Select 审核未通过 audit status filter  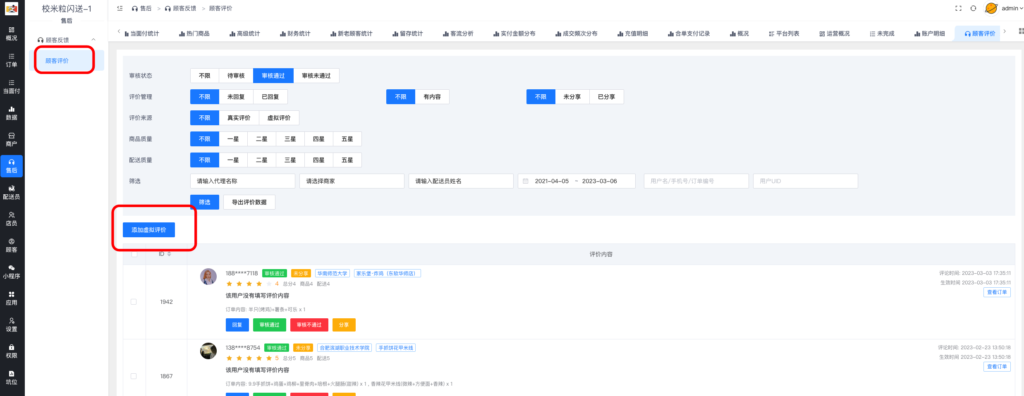[316, 76]
